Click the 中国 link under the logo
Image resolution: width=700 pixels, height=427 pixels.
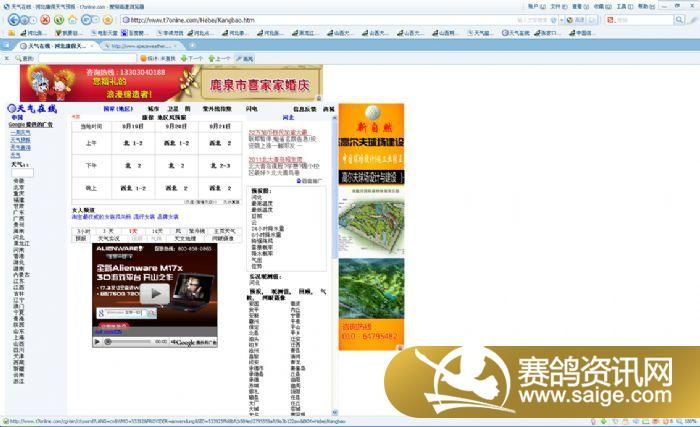coord(17,117)
